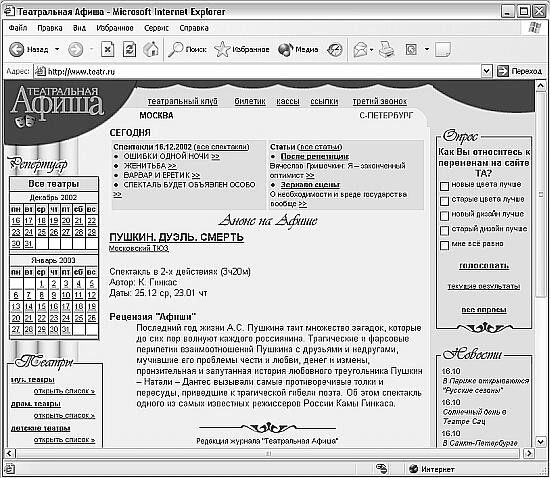Screen dimensions: 550x478
Task: Refresh the page via toolbar icon
Action: (129, 49)
